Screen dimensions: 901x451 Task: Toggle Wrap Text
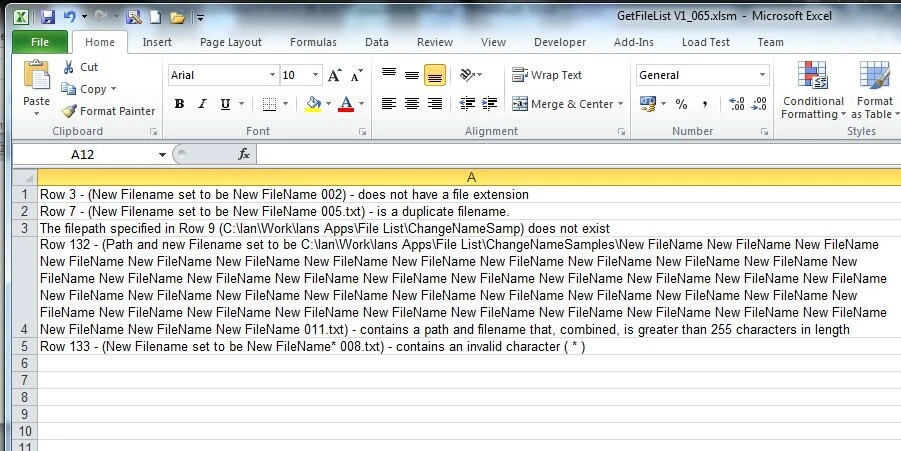[x=547, y=75]
